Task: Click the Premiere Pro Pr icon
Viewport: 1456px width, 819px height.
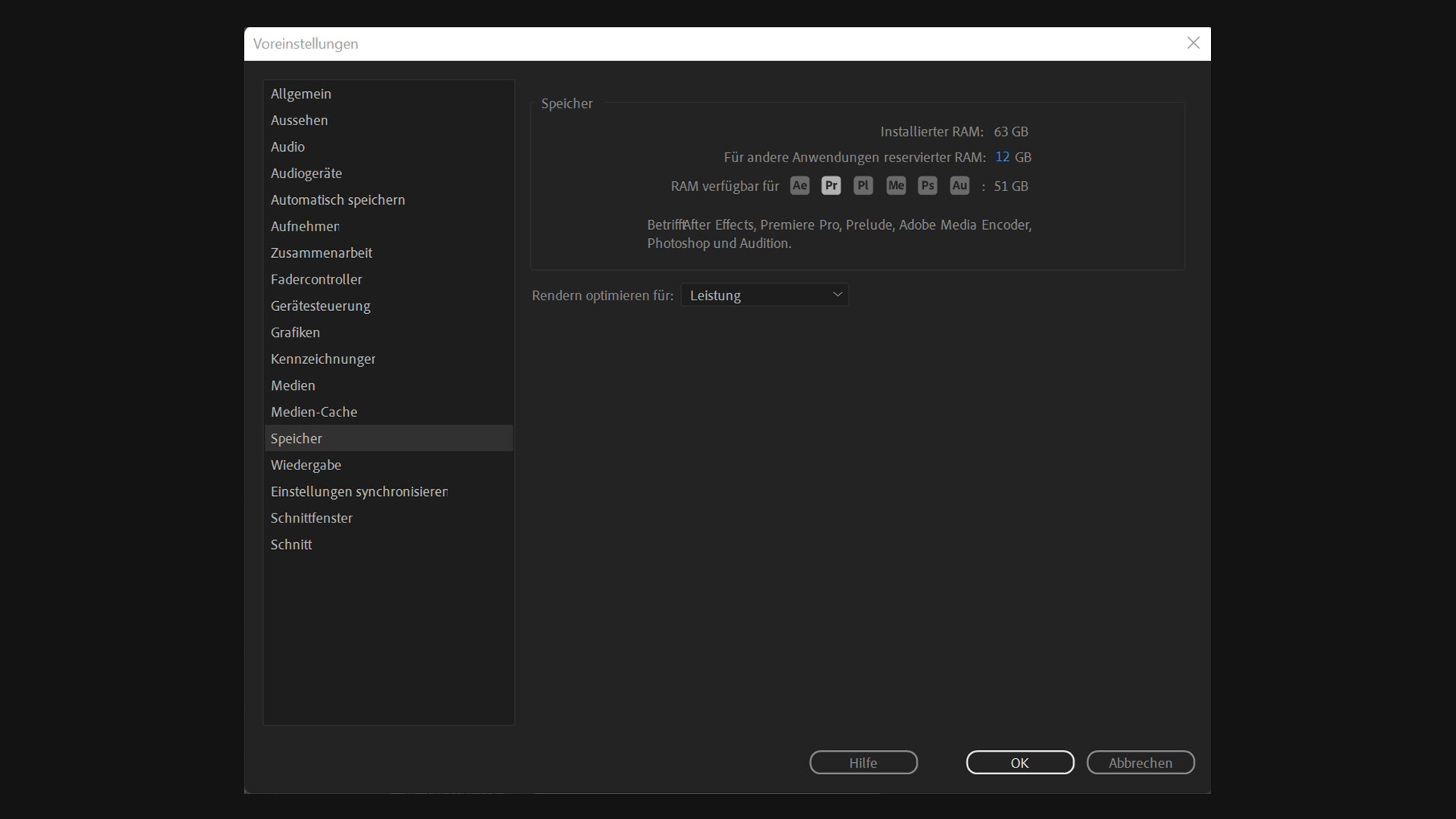Action: click(831, 186)
